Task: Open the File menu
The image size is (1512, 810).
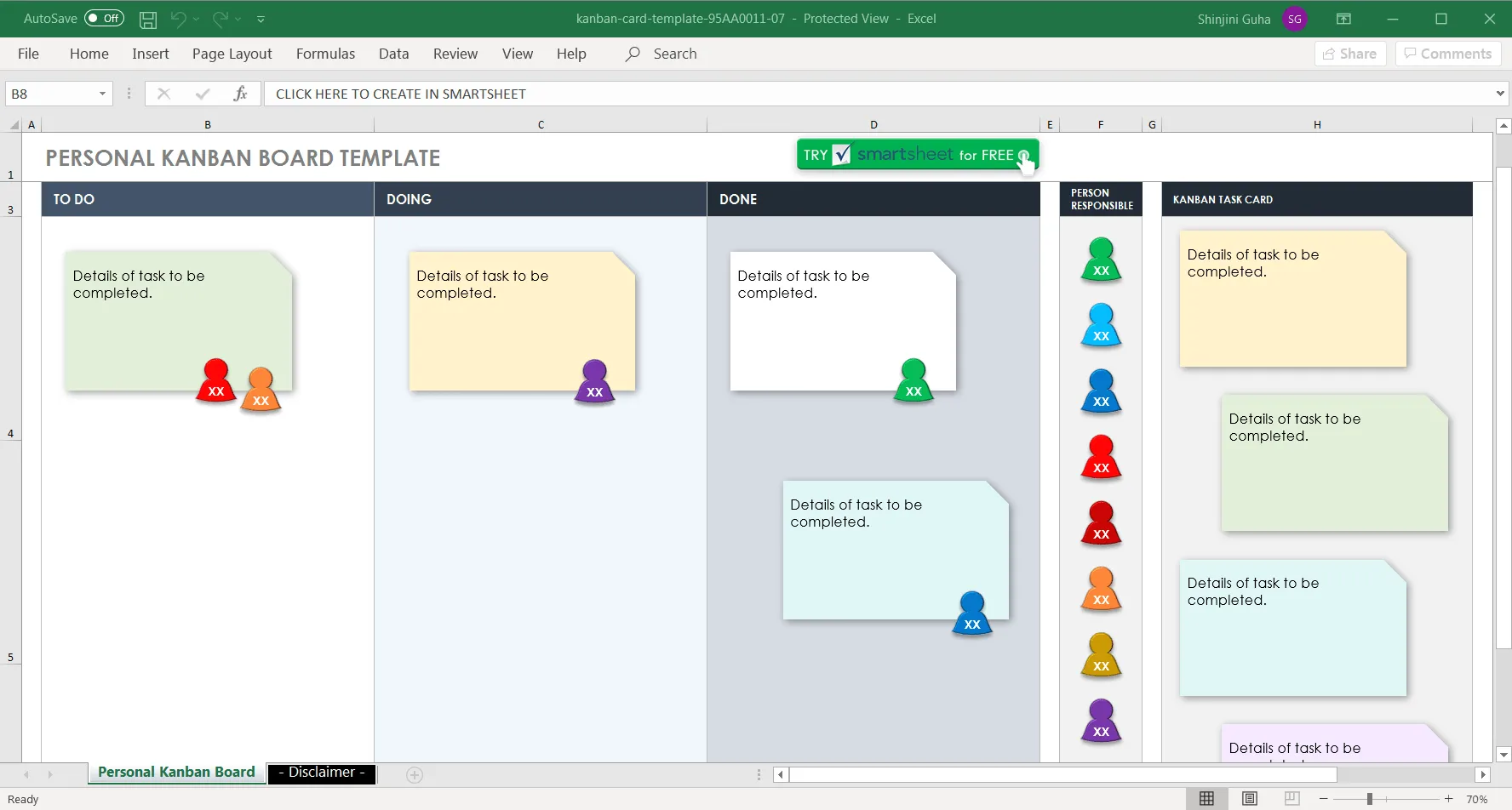Action: (x=28, y=54)
